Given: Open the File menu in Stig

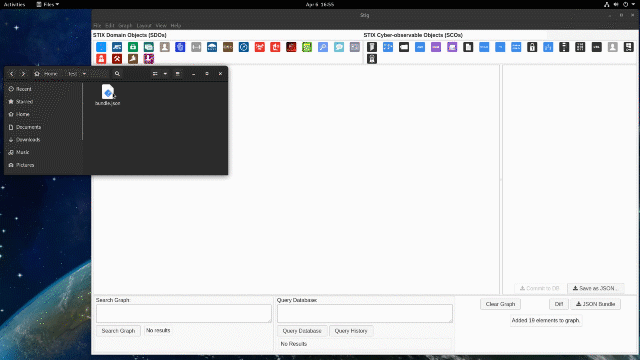Looking at the screenshot, I should [97, 25].
